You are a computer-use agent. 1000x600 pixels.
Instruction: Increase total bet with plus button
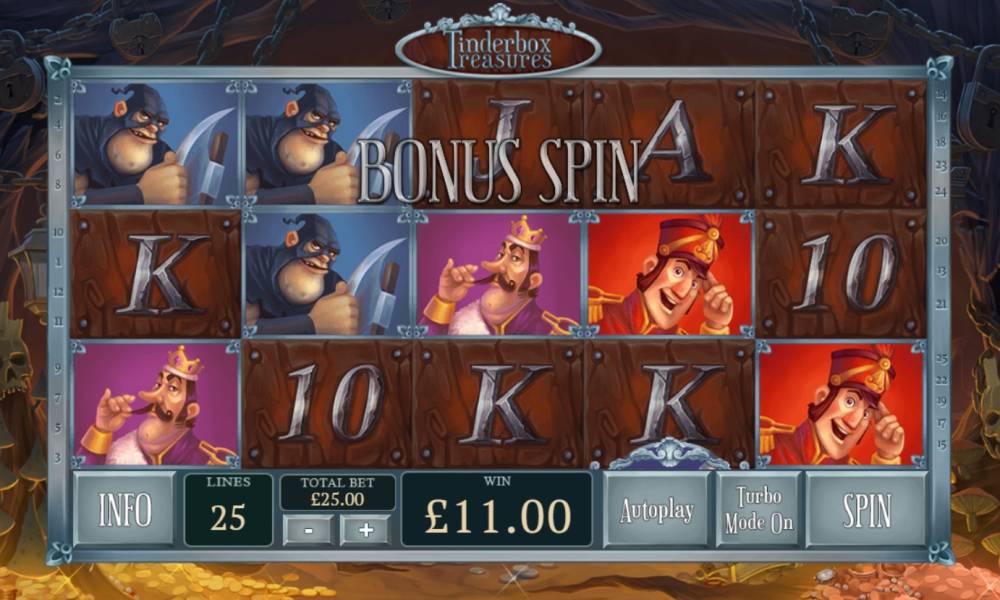click(x=365, y=530)
